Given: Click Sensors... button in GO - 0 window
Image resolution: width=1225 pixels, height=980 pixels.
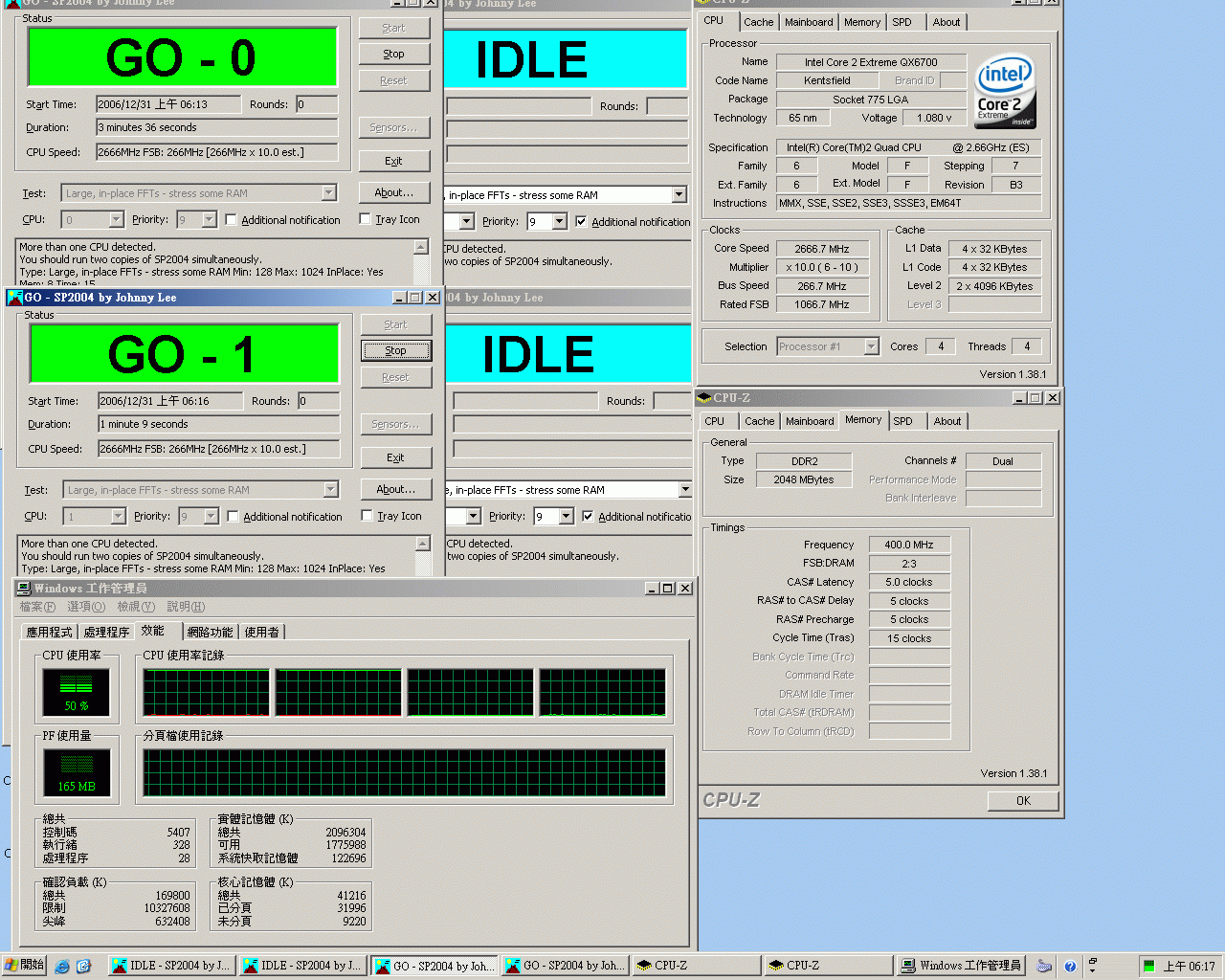Looking at the screenshot, I should [394, 128].
